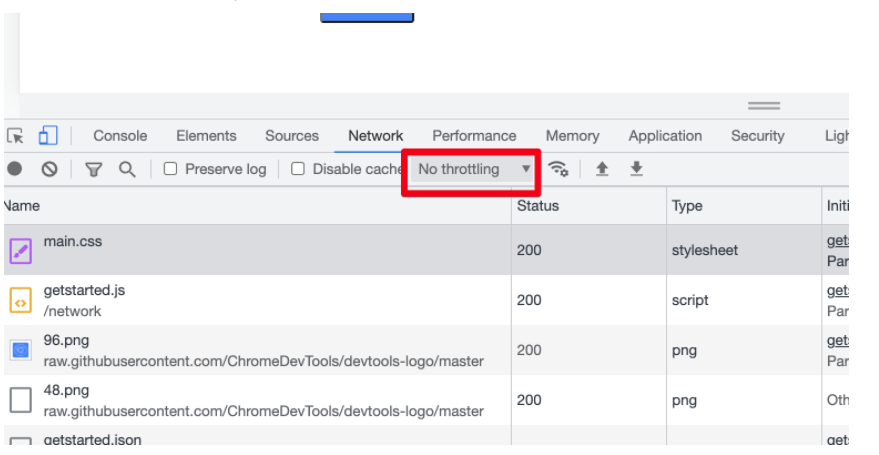Open the Application tab
The width and height of the screenshot is (879, 455).
click(x=665, y=136)
